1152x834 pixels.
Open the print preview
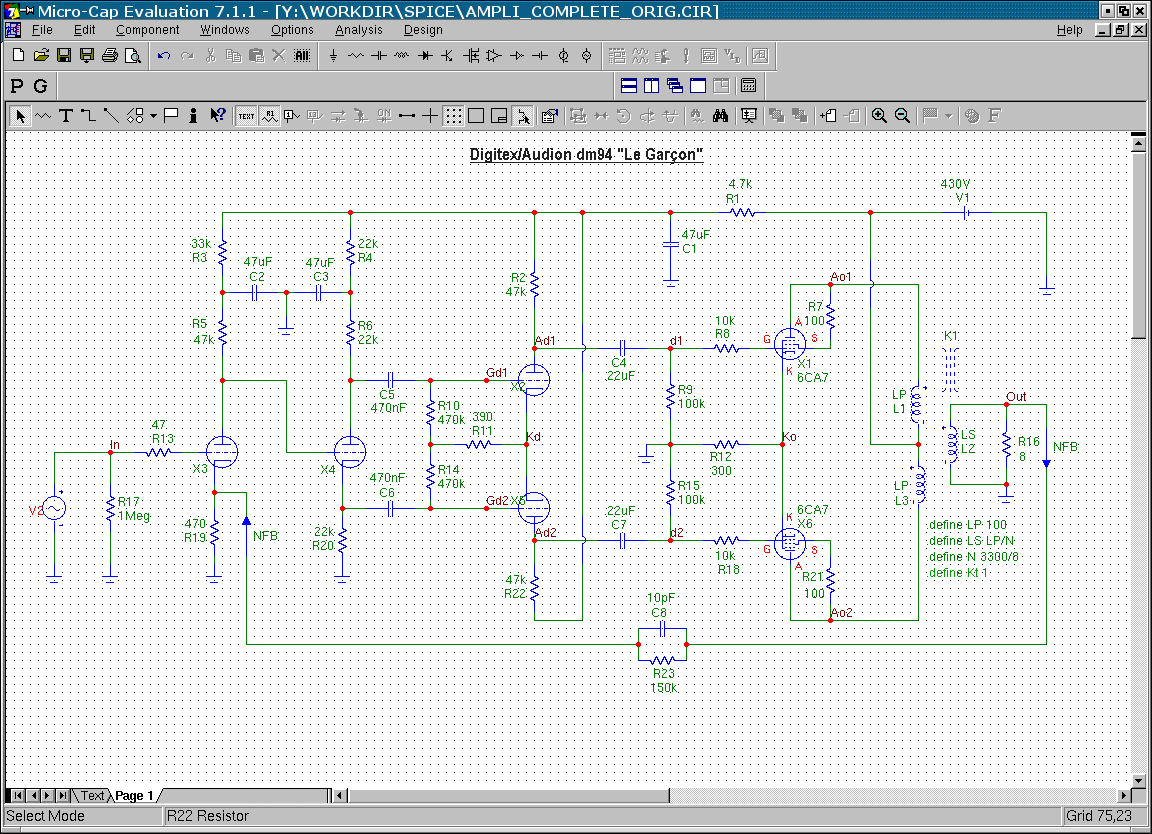(x=132, y=55)
